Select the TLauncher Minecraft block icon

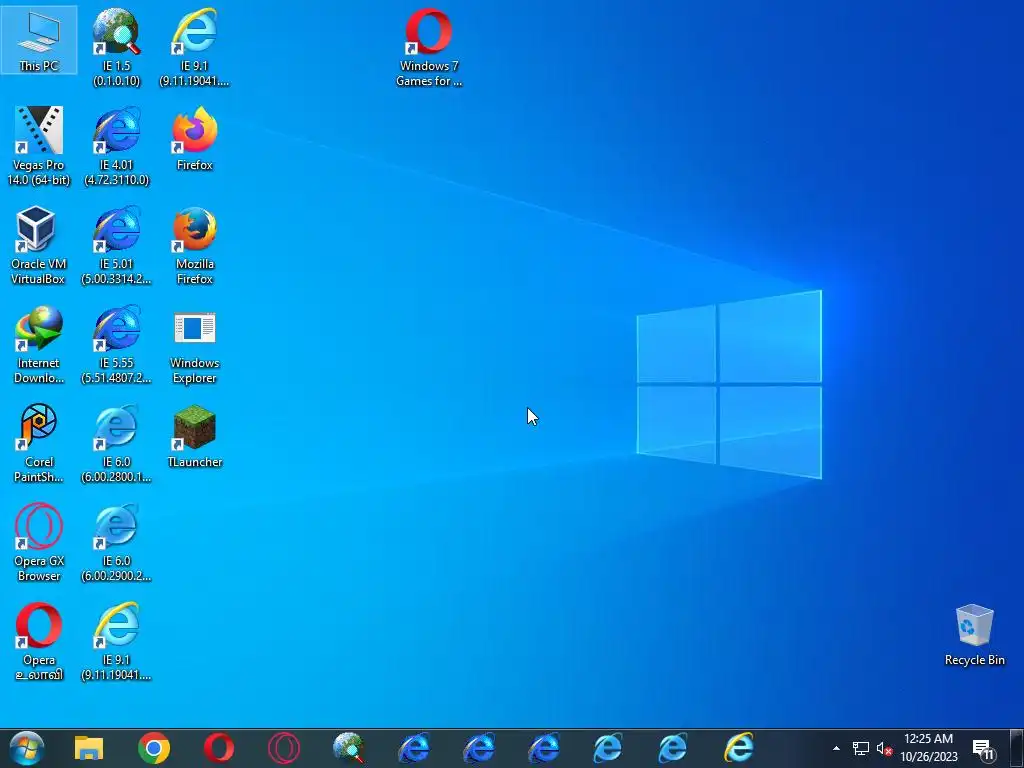click(x=195, y=436)
